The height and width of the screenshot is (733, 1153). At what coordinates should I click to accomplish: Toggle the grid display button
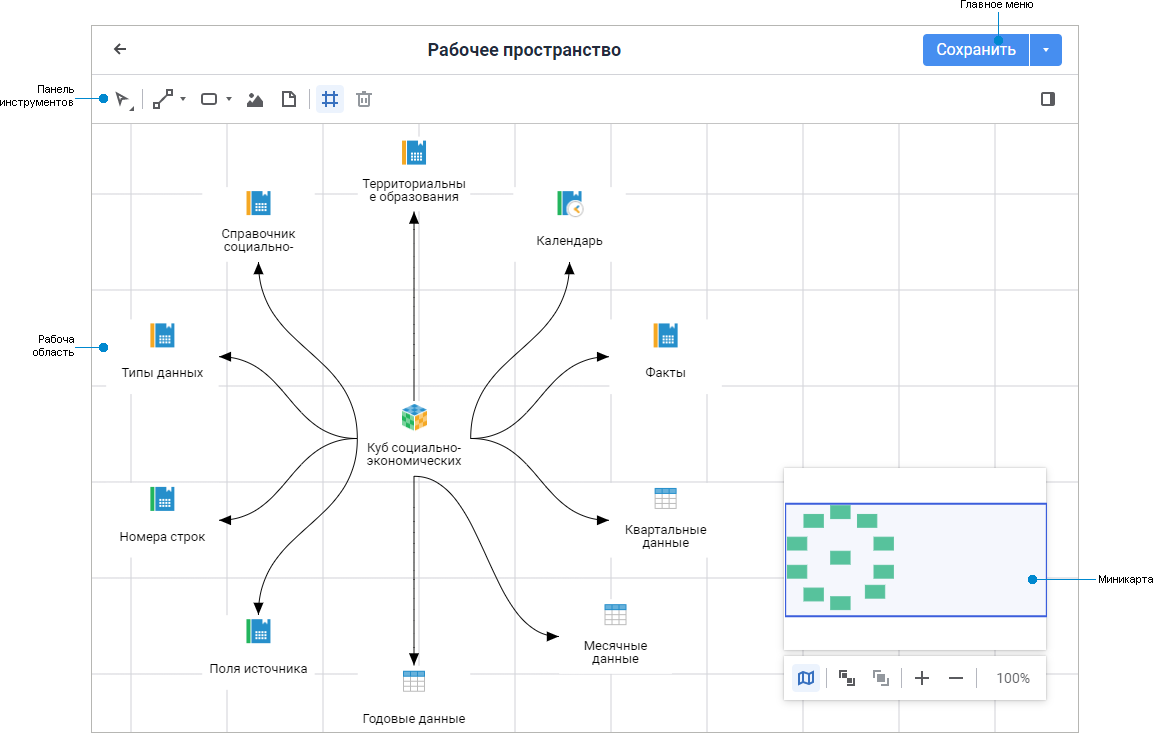[330, 99]
